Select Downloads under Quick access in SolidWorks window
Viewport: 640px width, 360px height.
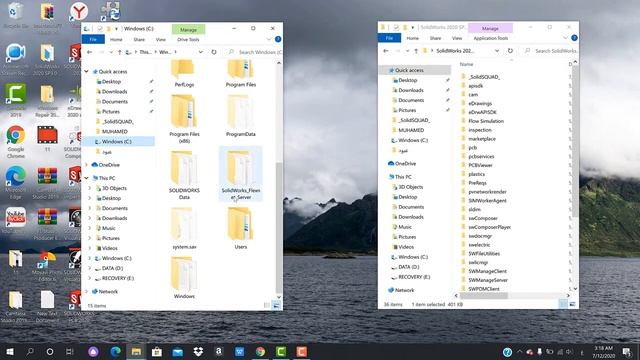pos(411,90)
